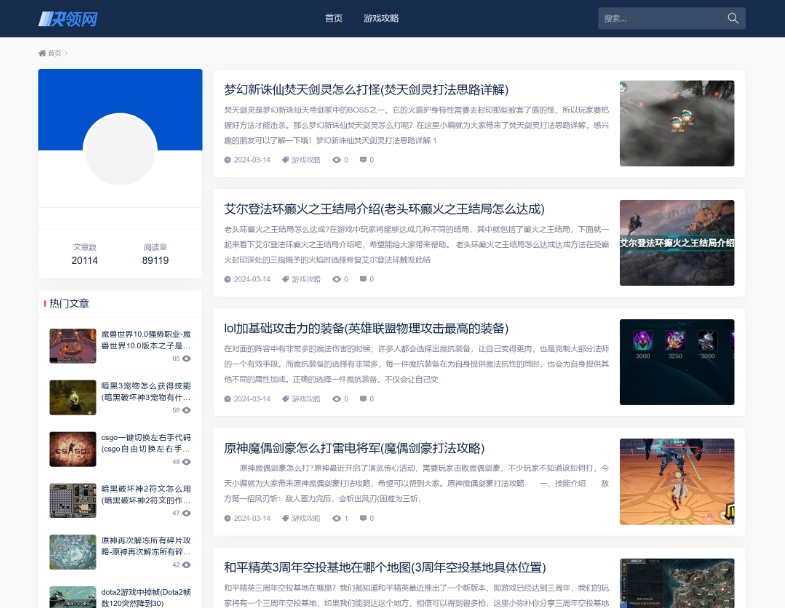This screenshot has width=785, height=608.
Task: Click the tag icon on 艾尔登法环 article
Action: pyautogui.click(x=285, y=279)
